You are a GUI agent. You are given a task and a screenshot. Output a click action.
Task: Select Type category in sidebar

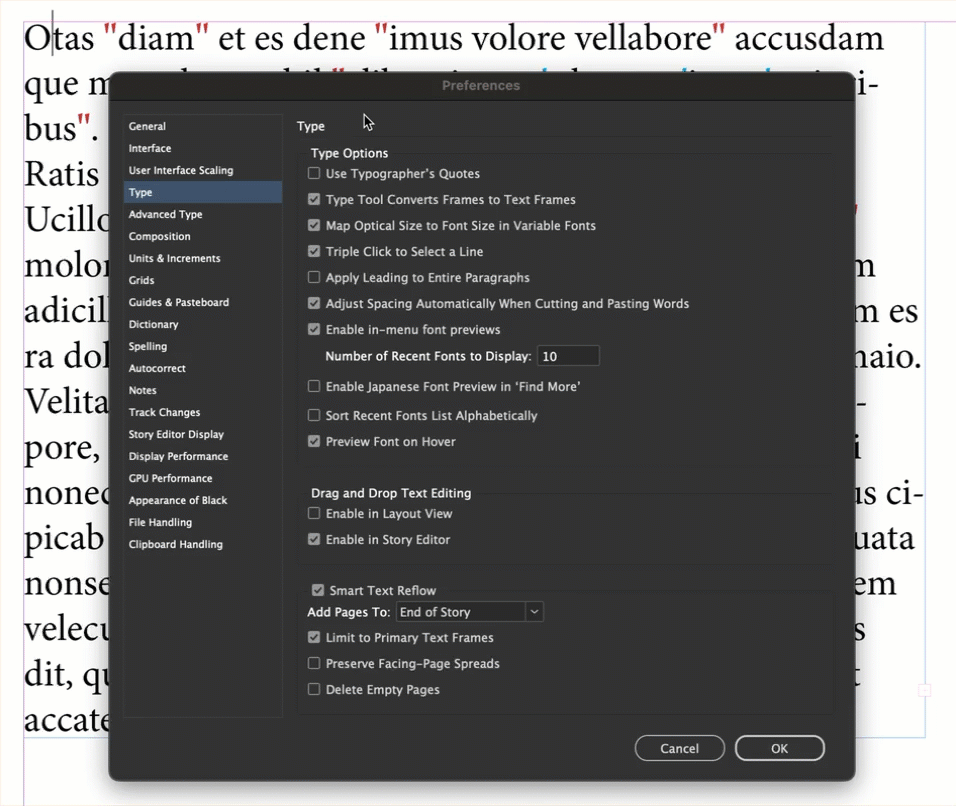[202, 192]
